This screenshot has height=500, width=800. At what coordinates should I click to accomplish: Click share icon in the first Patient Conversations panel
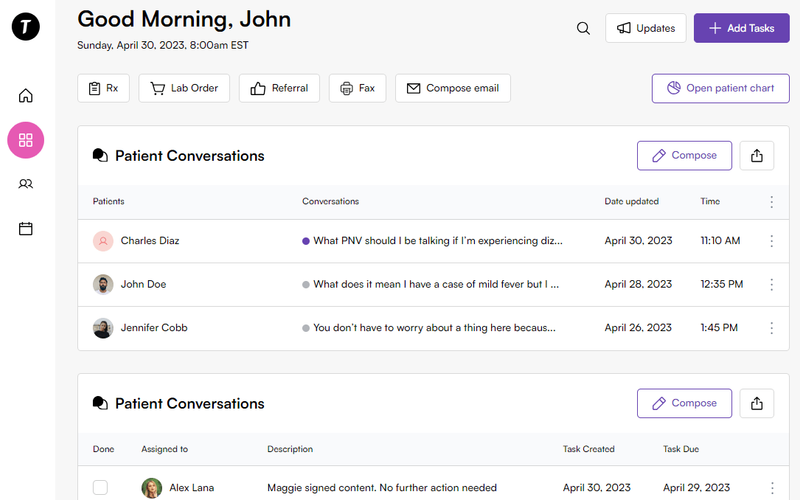757,156
